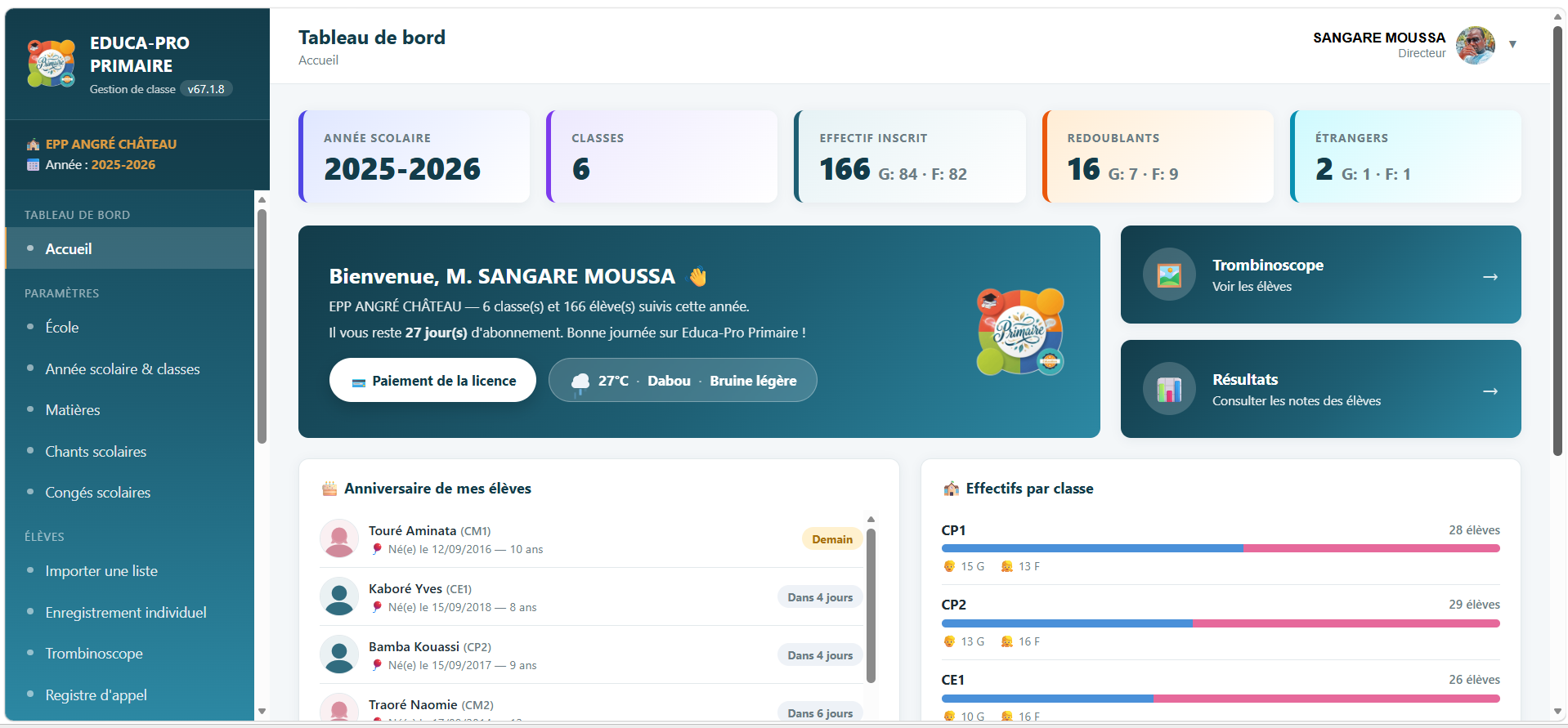Click the arrow on Résultats card
The height and width of the screenshot is (728, 1568).
(x=1490, y=391)
